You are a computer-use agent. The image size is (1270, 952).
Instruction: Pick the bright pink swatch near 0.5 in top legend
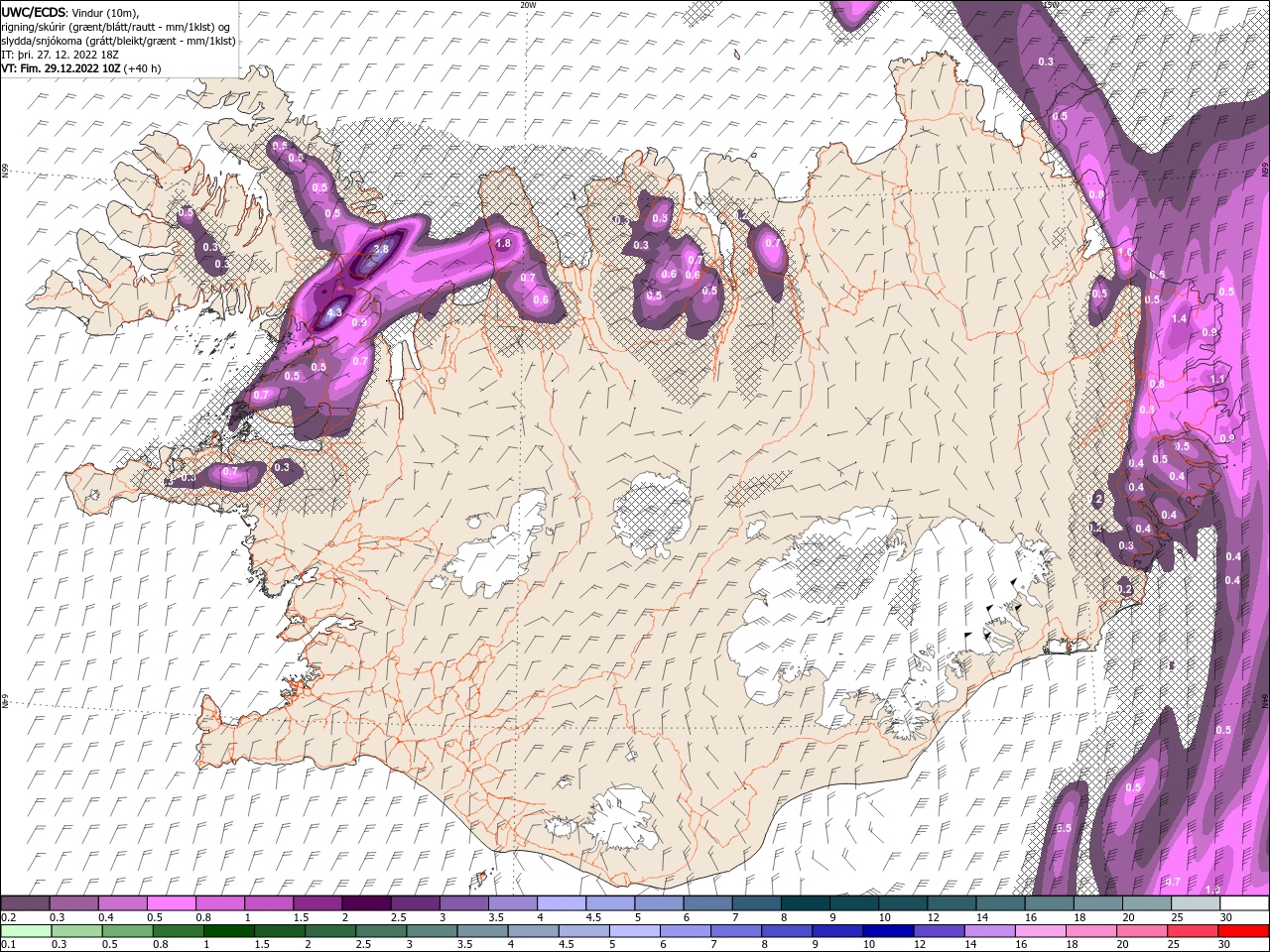pyautogui.click(x=171, y=903)
